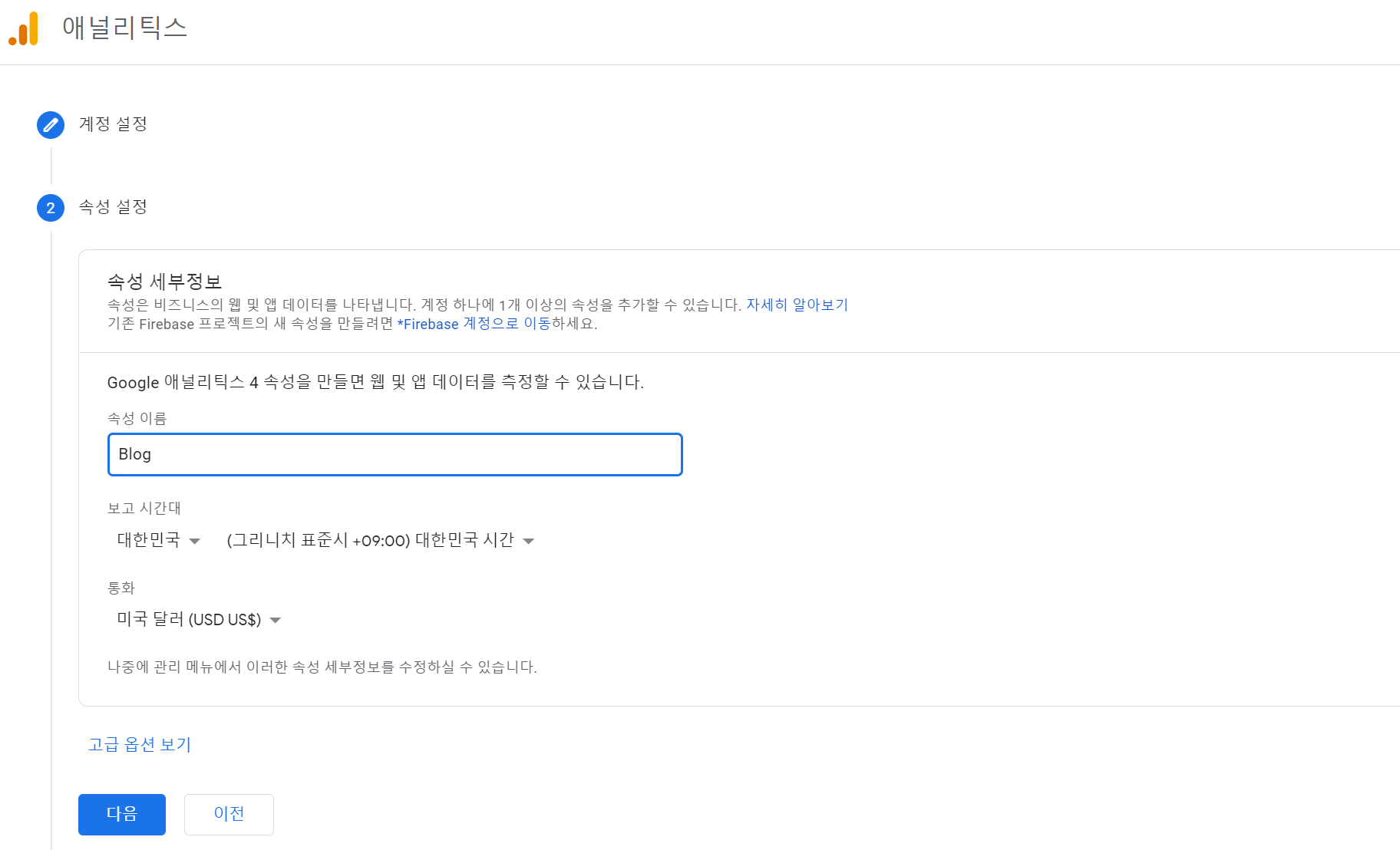Click the 속성 세부정보 heading
The height and width of the screenshot is (850, 1400).
point(164,282)
